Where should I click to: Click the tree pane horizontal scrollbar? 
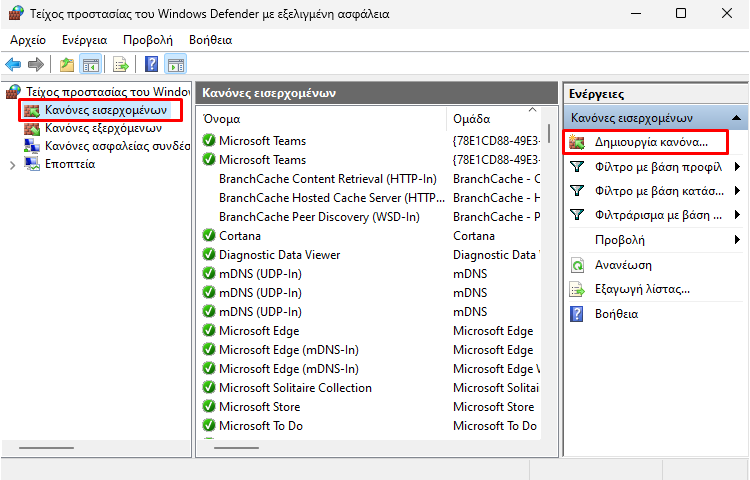[46, 448]
